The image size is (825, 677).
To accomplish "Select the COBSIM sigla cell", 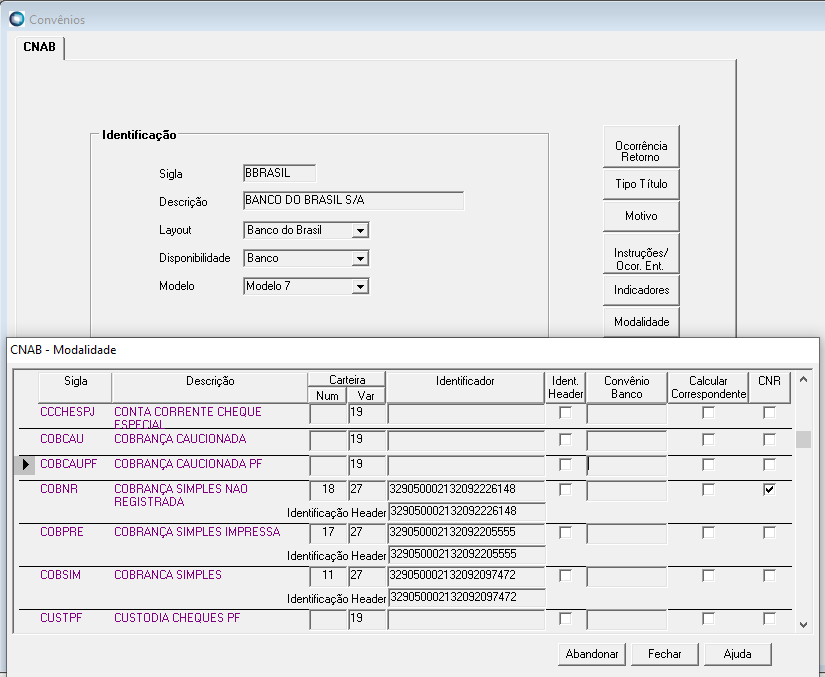I will point(61,575).
